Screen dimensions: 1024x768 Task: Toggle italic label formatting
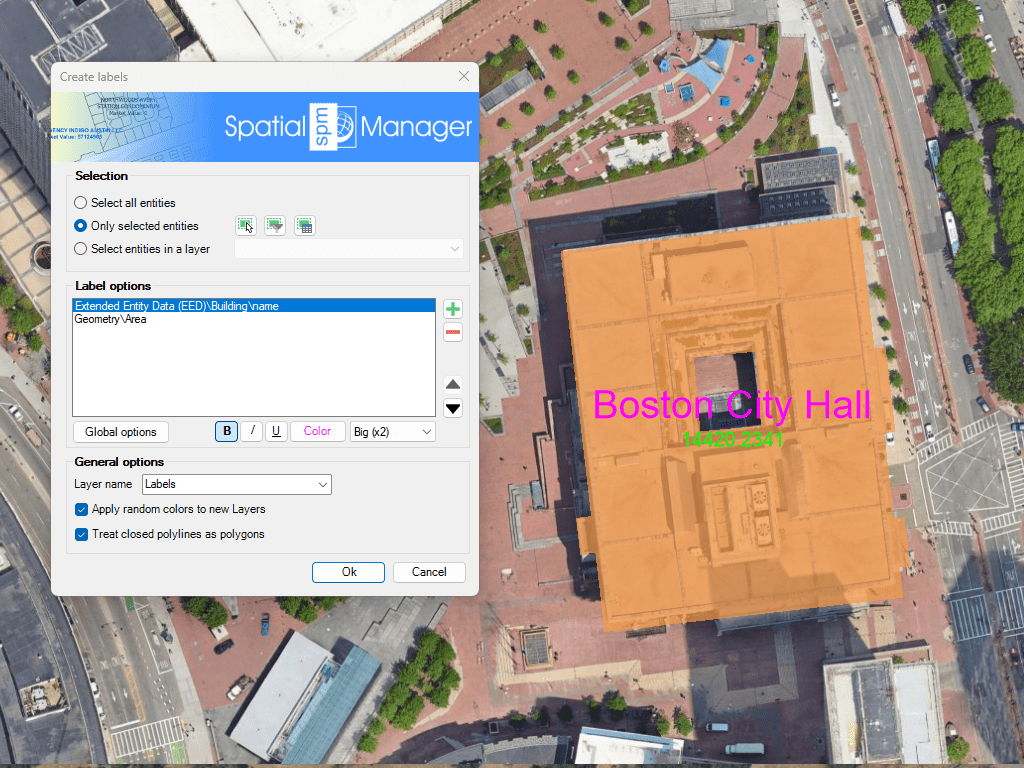tap(251, 432)
